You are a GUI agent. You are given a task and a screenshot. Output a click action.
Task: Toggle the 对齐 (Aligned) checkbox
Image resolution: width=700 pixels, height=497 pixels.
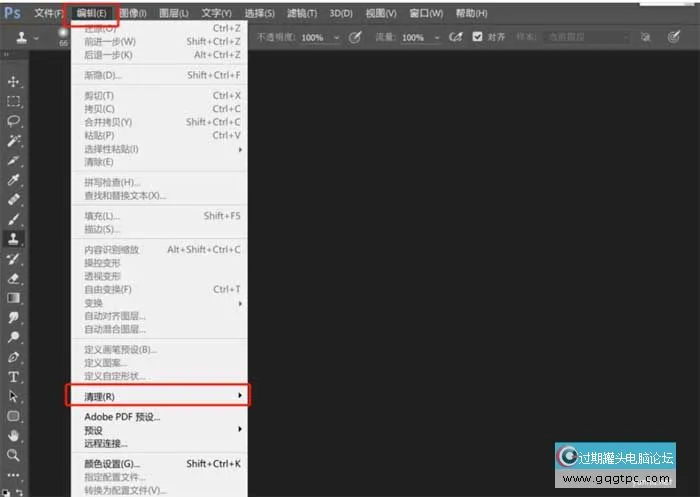tap(478, 37)
